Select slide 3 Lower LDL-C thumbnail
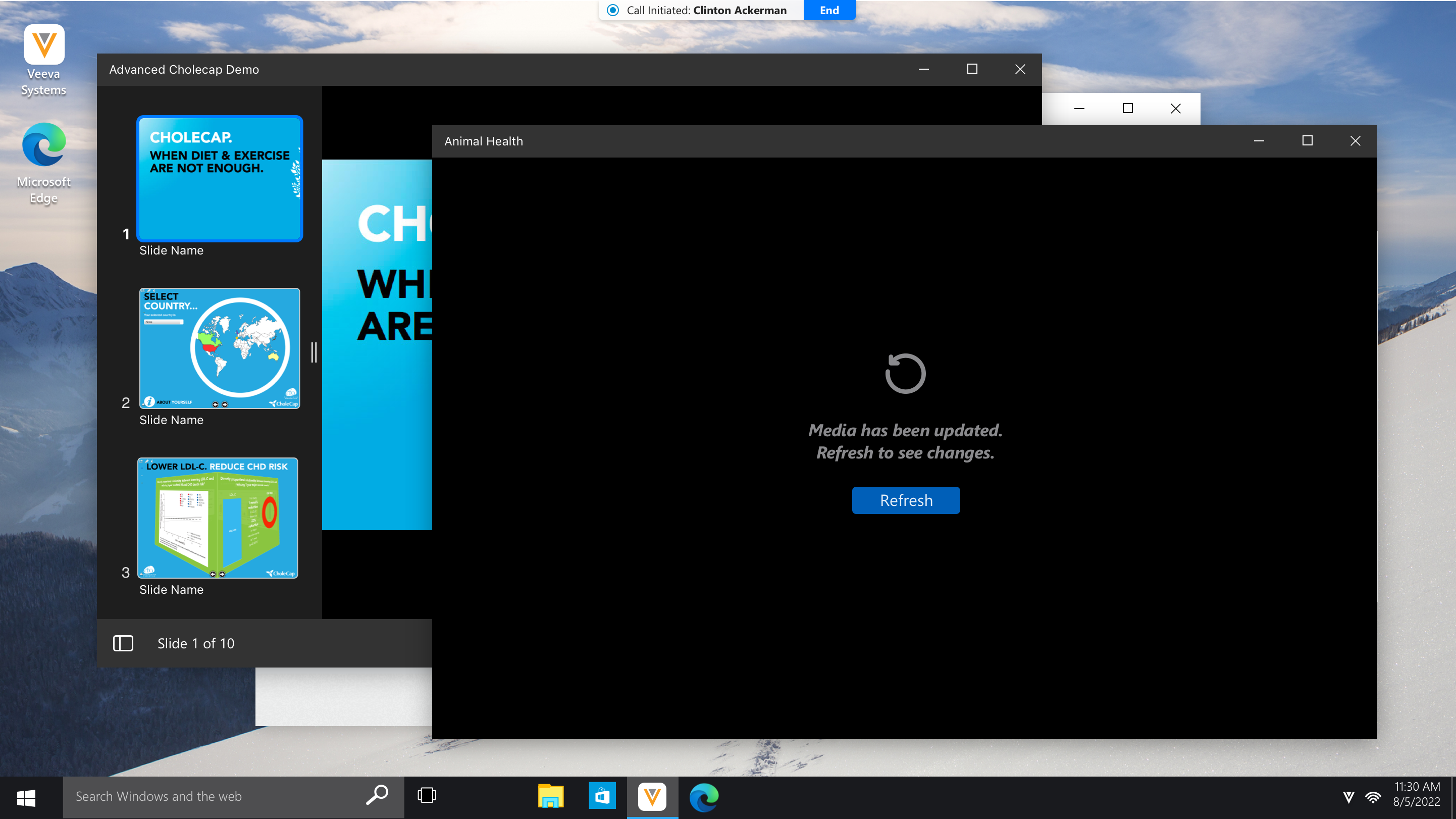 point(218,518)
